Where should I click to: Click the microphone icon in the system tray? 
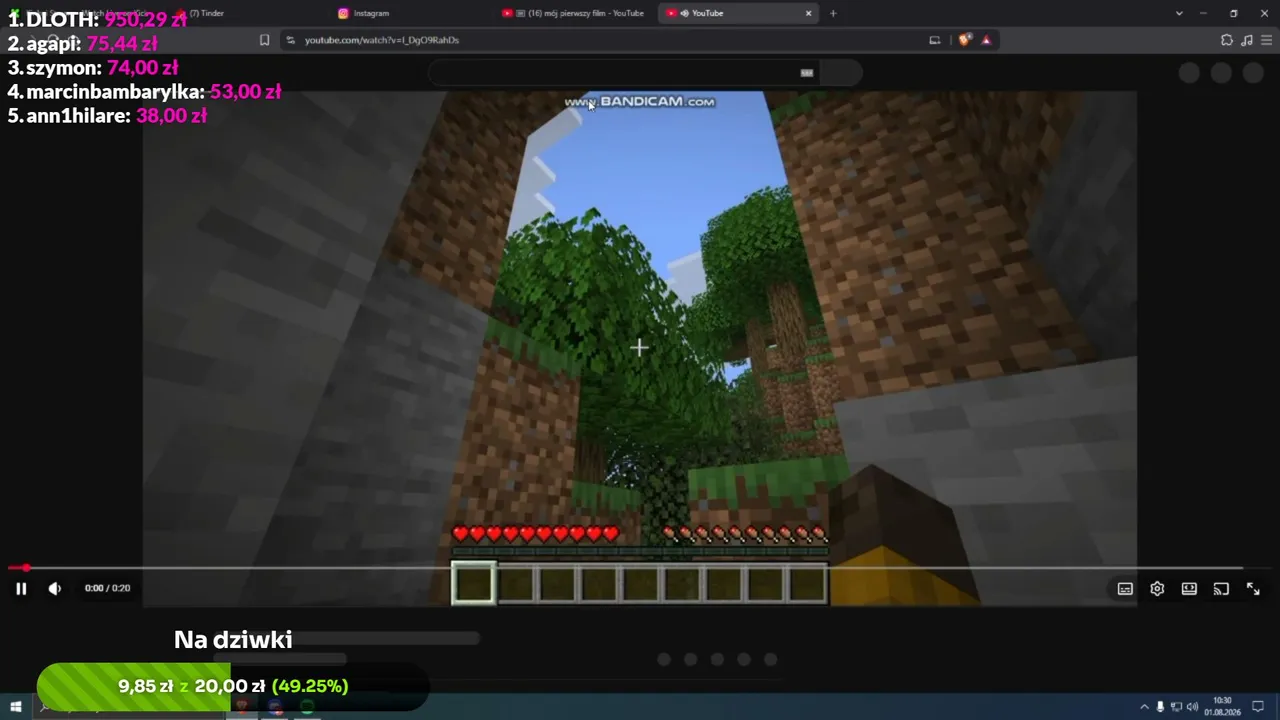[1160, 707]
